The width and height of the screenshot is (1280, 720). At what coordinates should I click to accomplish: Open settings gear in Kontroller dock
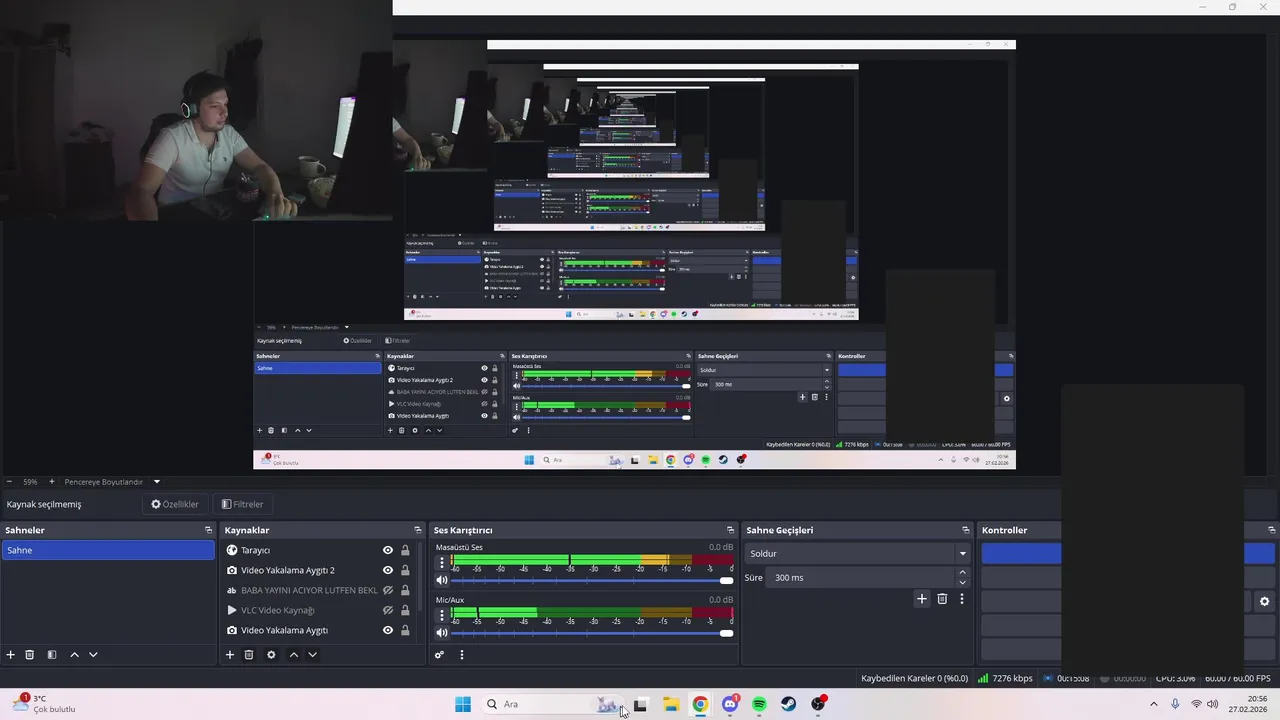point(1264,601)
